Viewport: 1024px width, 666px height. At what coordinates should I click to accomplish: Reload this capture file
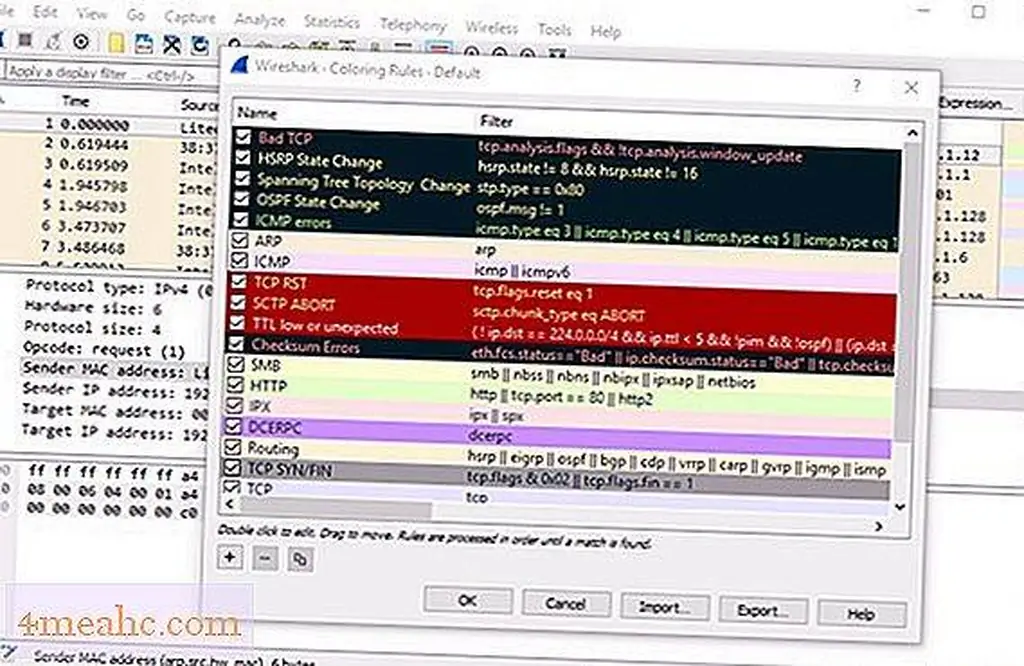click(200, 45)
